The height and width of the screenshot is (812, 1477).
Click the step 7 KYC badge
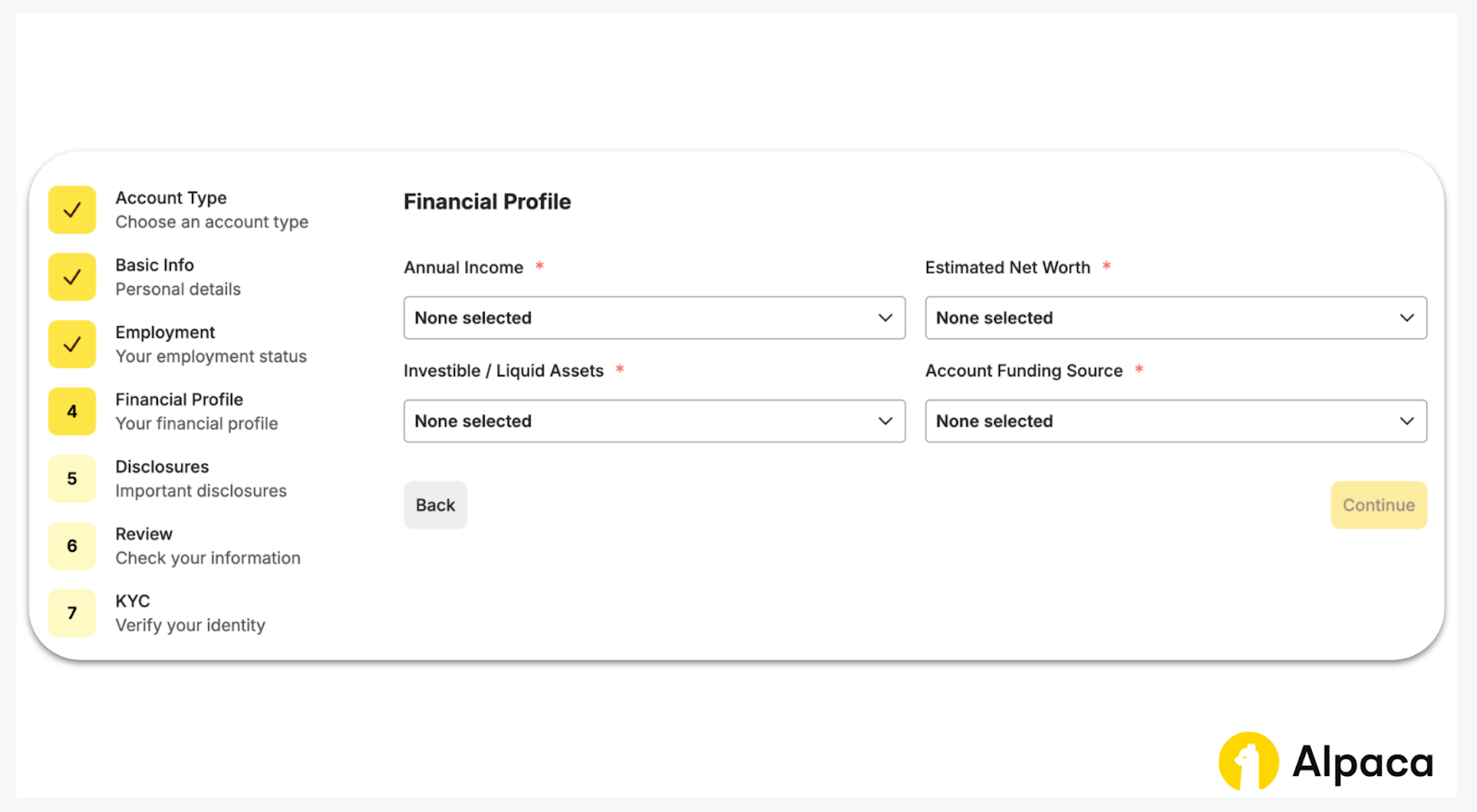pos(72,614)
